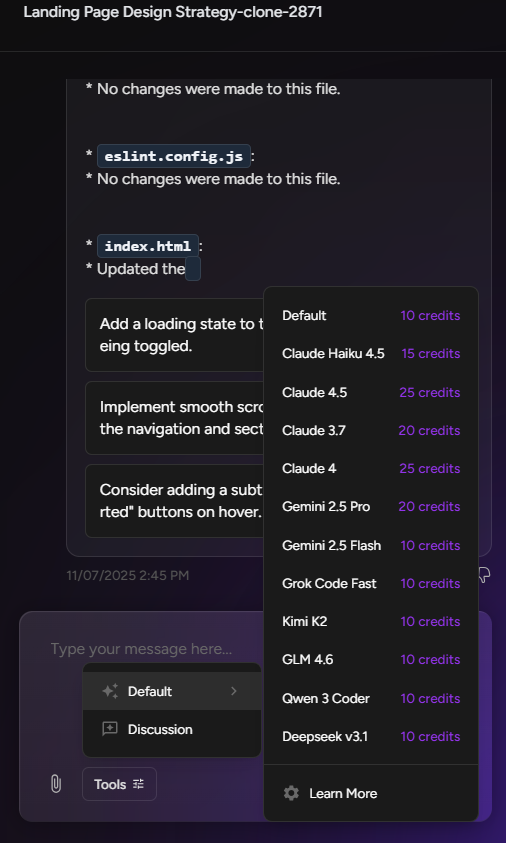
Task: Click the Discussion chat bubble icon
Action: click(x=110, y=729)
